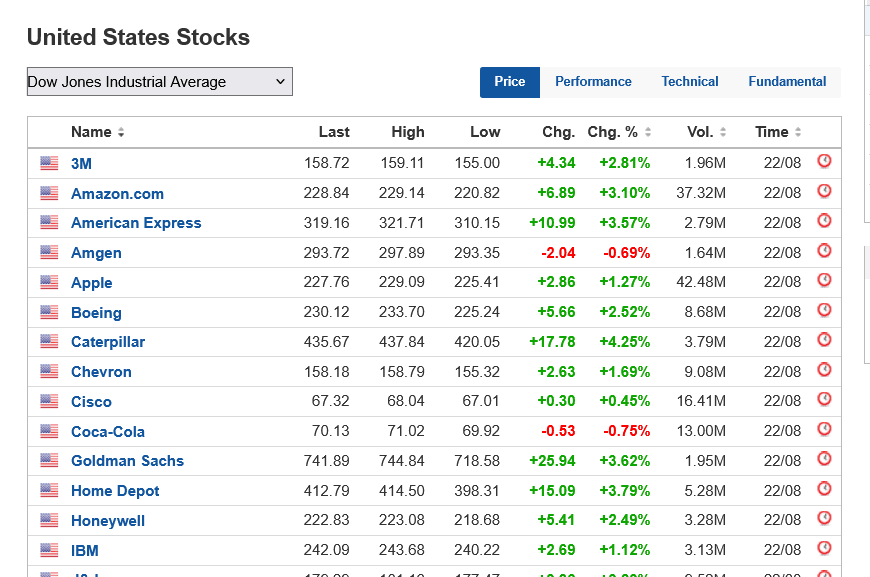Click the clock icon in the Coca-Cola row
This screenshot has height=577, width=870.
(824, 429)
